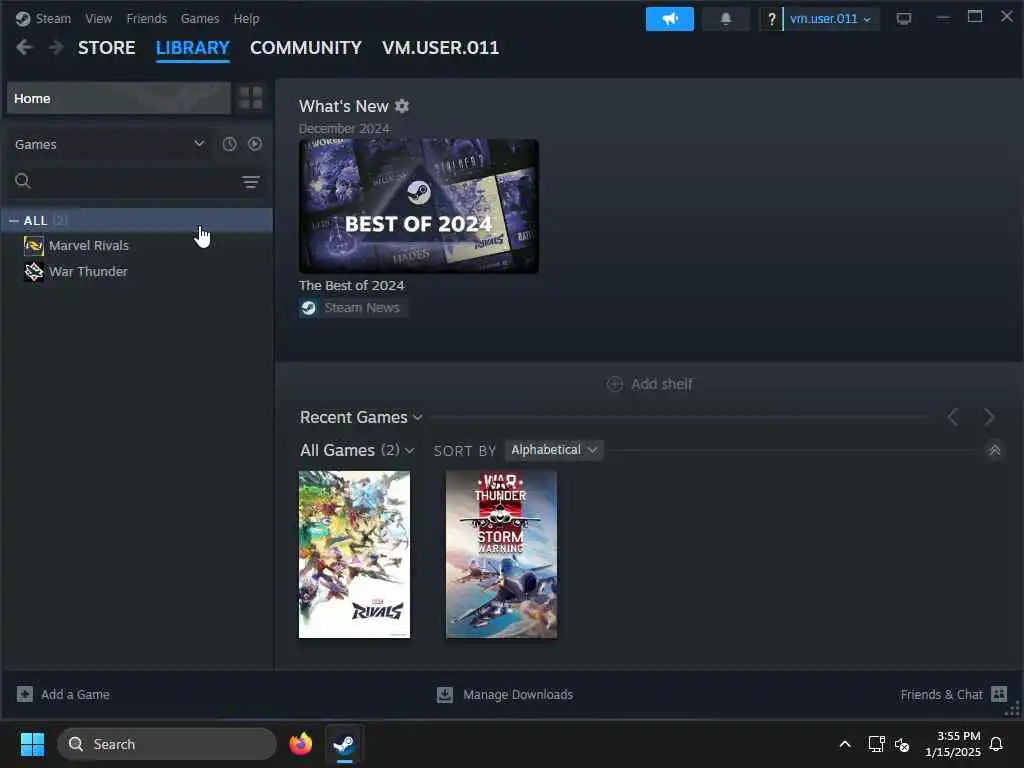Select the LIBRARY tab
The width and height of the screenshot is (1024, 768).
[193, 48]
